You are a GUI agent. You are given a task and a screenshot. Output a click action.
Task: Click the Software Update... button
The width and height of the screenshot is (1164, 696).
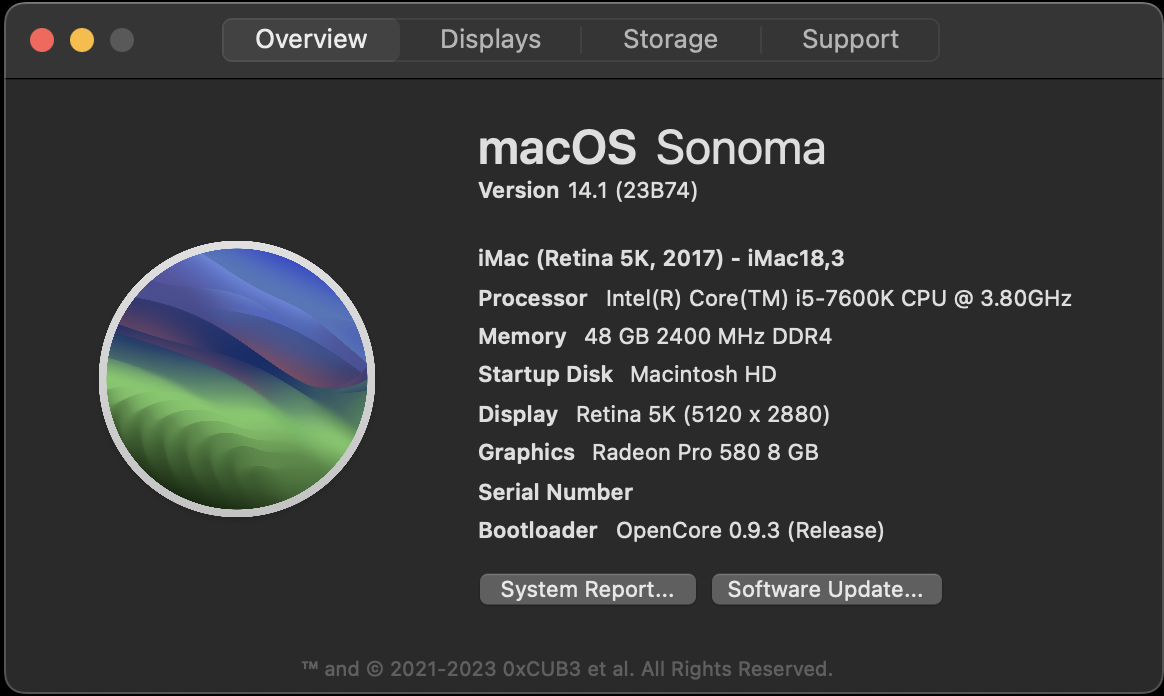click(826, 589)
